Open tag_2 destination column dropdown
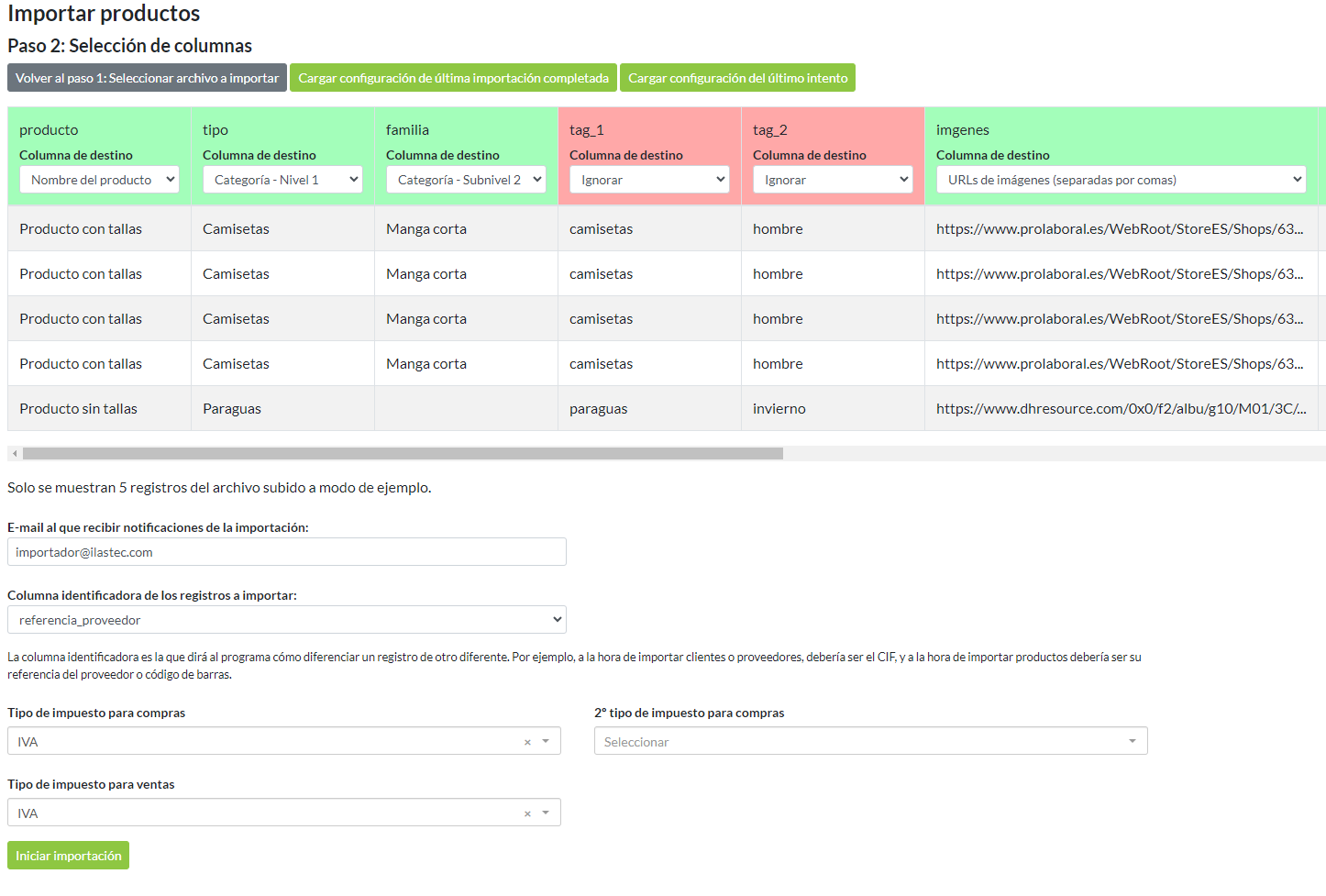1326x896 pixels. (833, 180)
